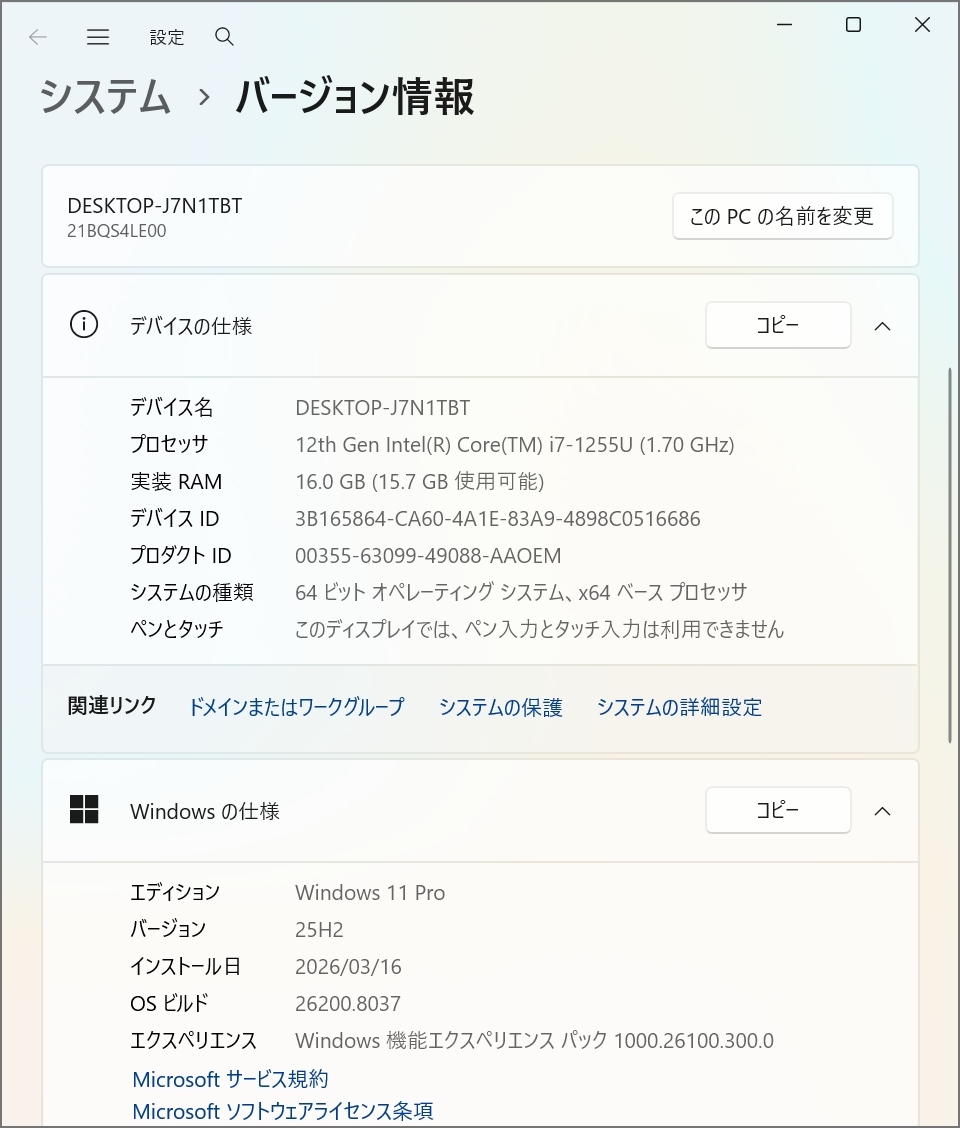Click the コピー button for デバイスの仕様
This screenshot has width=960, height=1128.
click(778, 325)
